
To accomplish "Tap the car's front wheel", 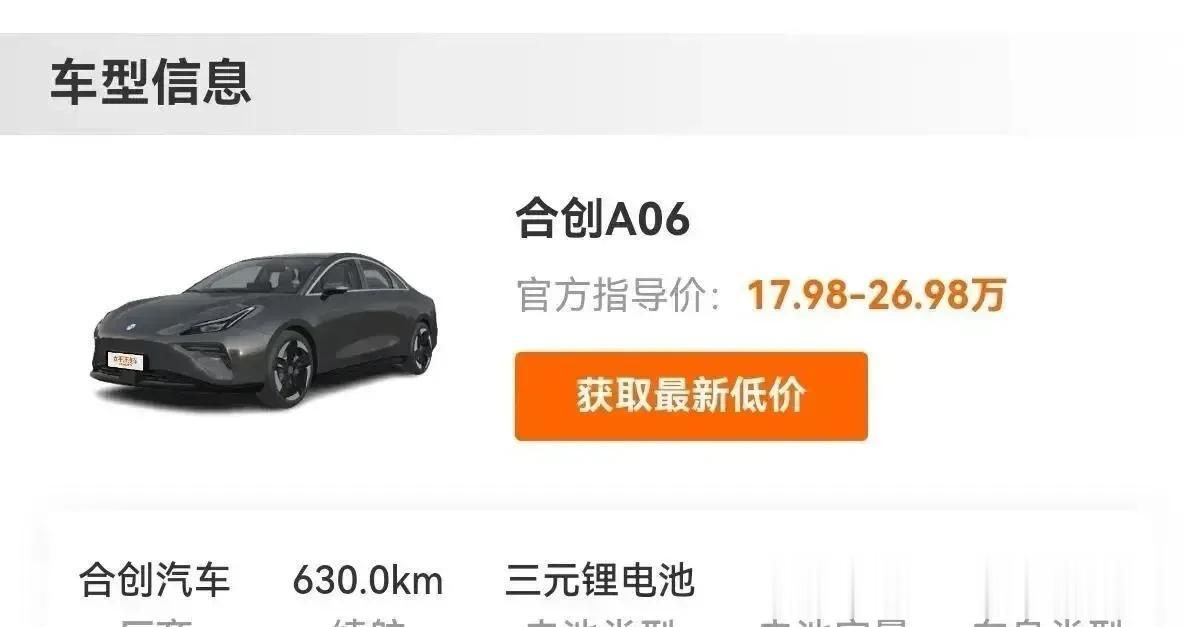I will [289, 369].
